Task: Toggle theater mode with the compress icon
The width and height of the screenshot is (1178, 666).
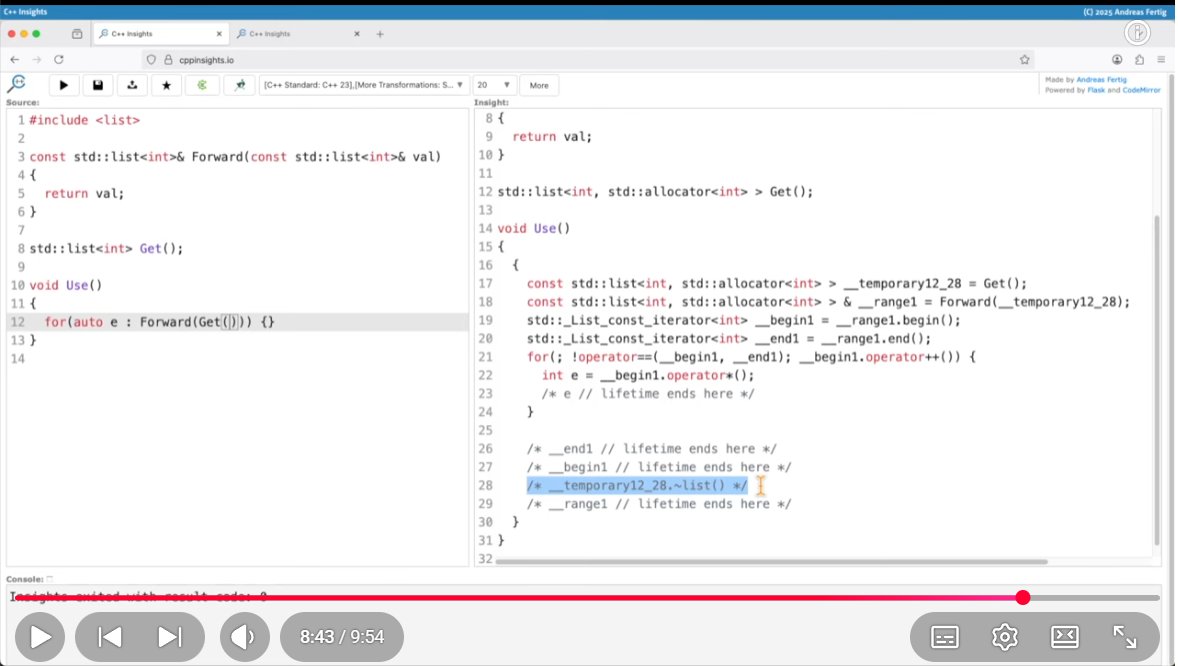Action: point(1064,636)
